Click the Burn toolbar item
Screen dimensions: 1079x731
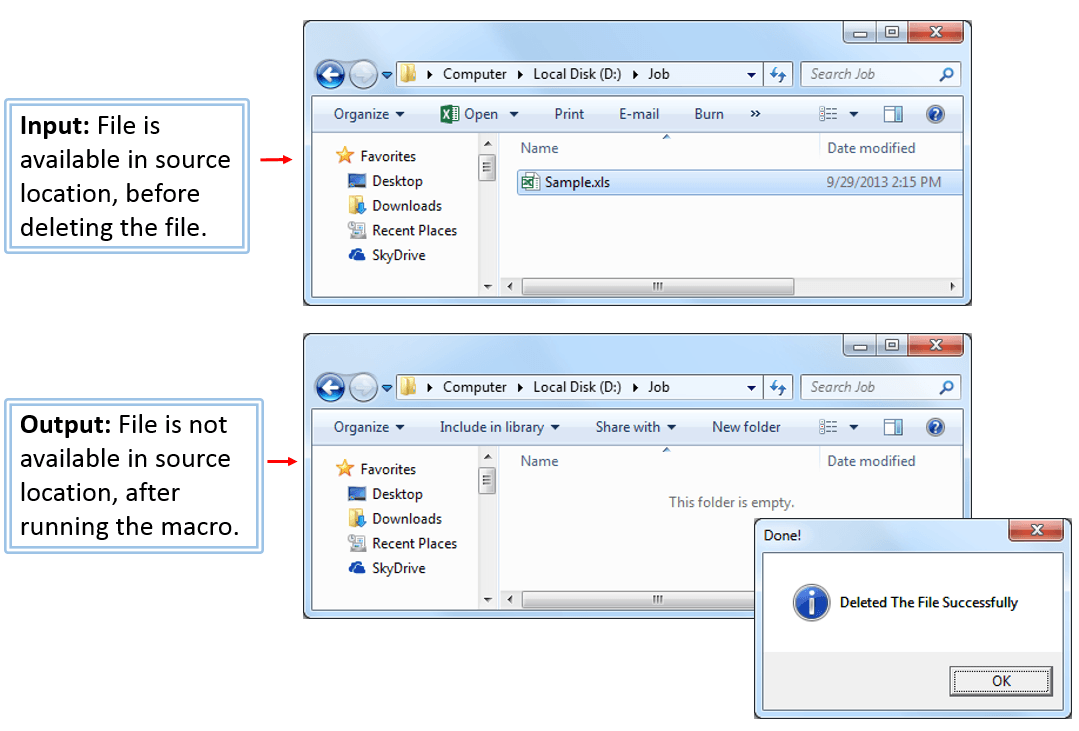[x=708, y=113]
